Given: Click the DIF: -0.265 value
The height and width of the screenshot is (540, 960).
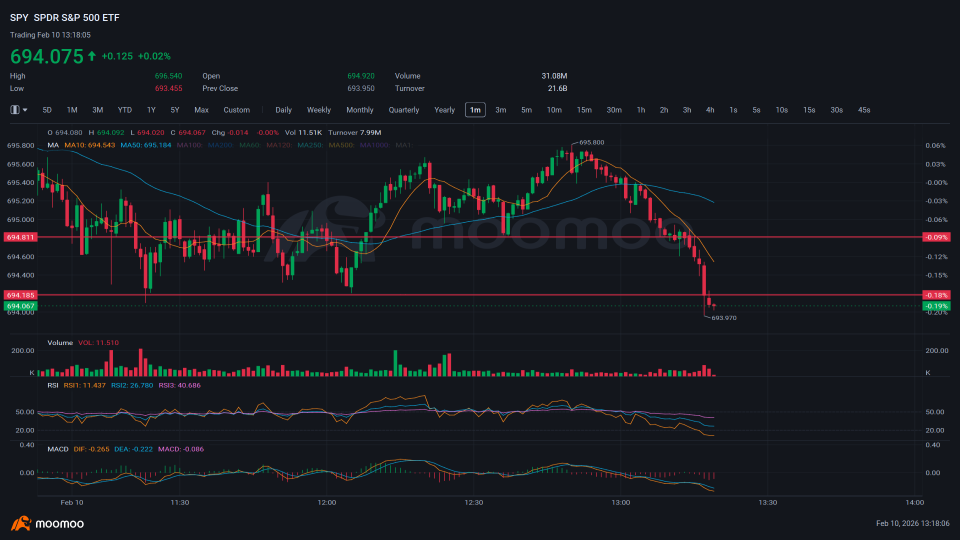Looking at the screenshot, I should 92,449.
